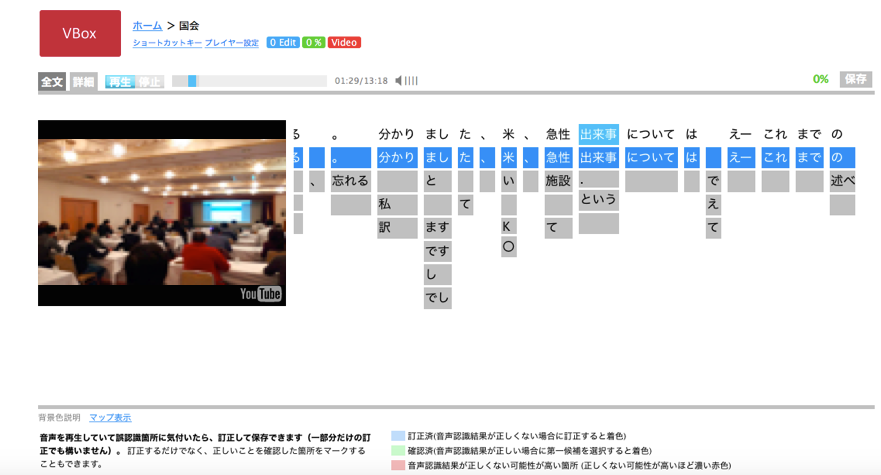
Task: Click the 国会 breadcrumb text
Action: tap(189, 25)
